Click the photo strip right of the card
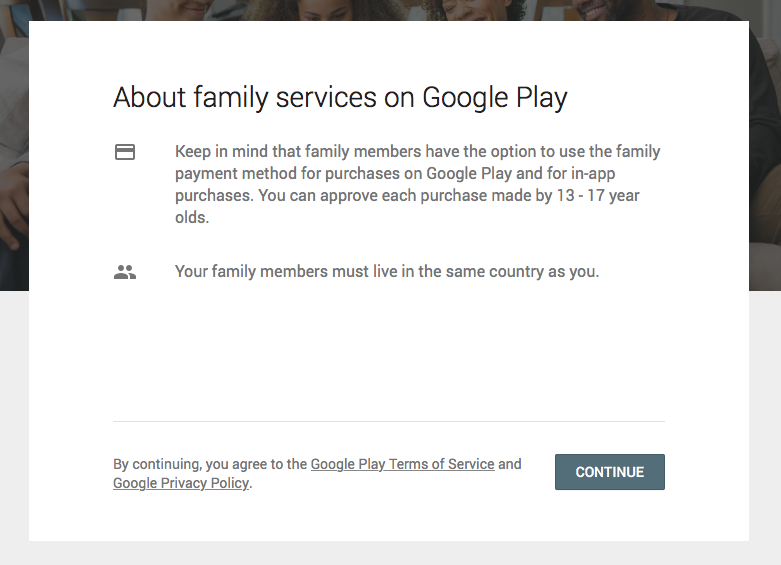Image resolution: width=781 pixels, height=565 pixels. click(x=765, y=150)
